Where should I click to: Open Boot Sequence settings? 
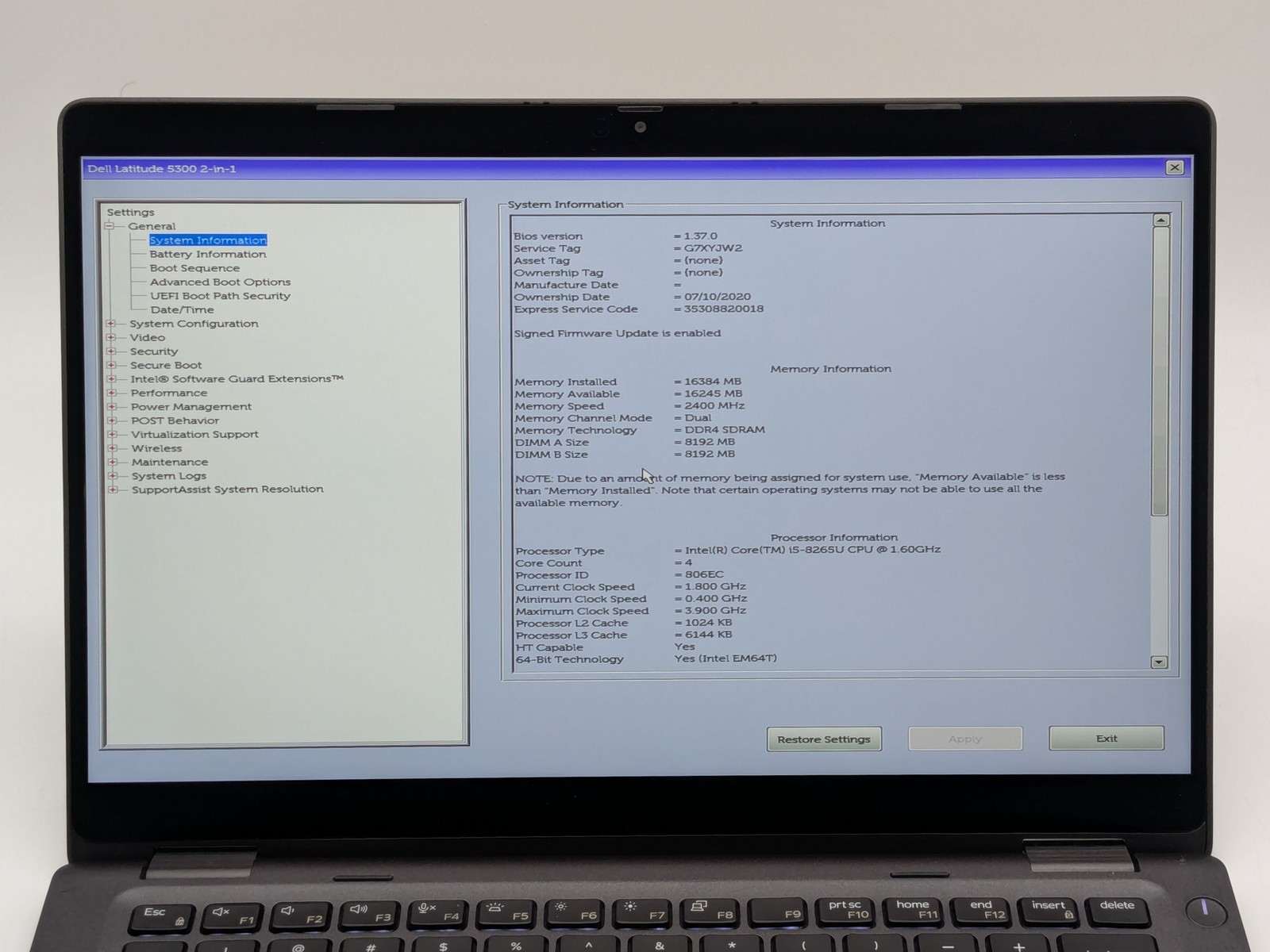[194, 268]
